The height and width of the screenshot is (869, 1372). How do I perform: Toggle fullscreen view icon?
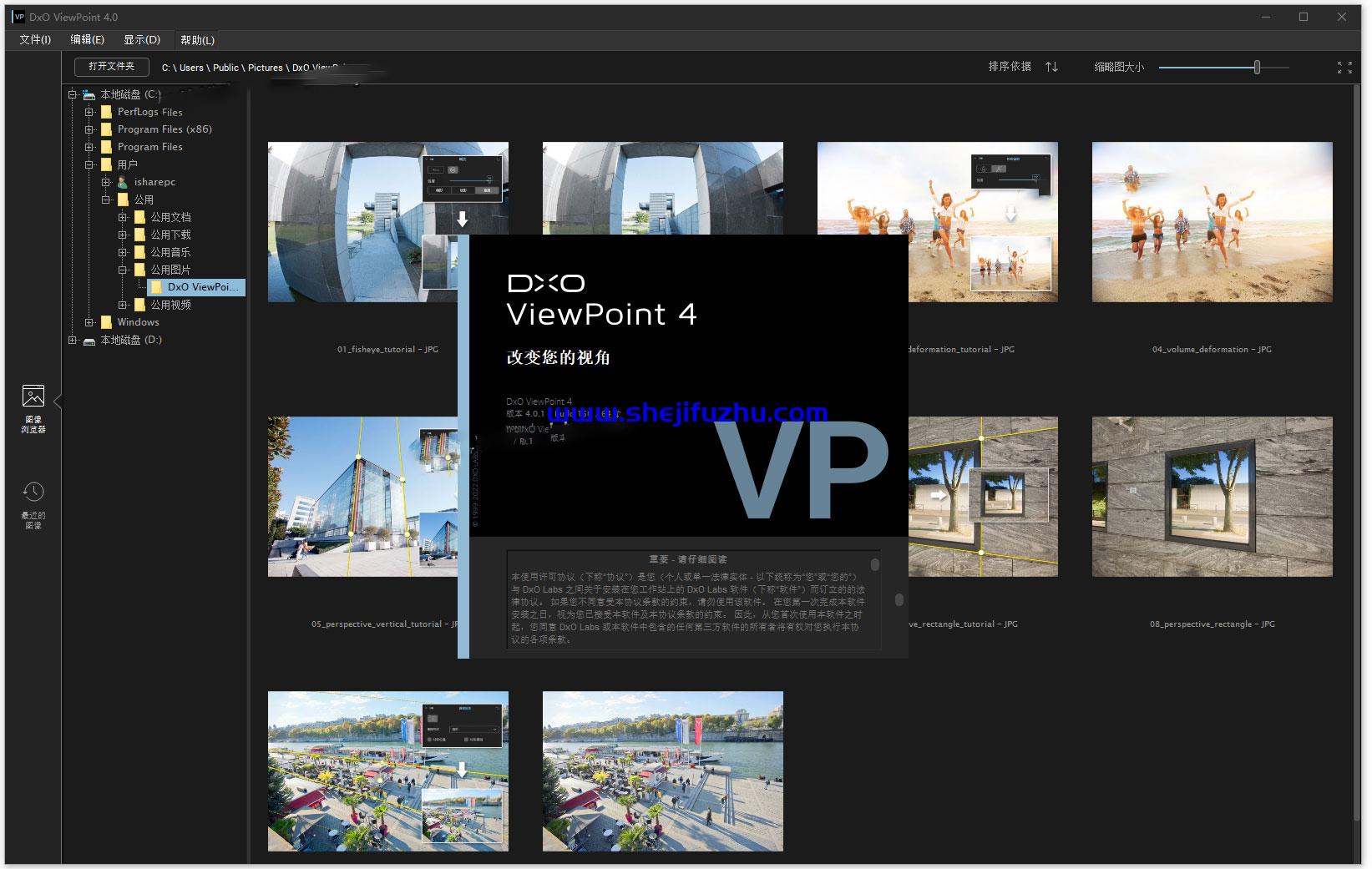(1344, 68)
